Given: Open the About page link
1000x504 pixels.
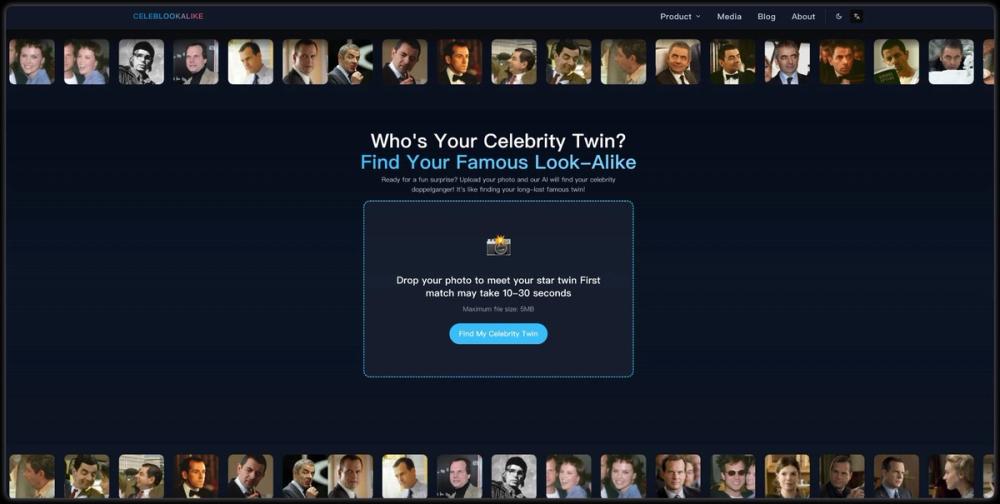Looking at the screenshot, I should (803, 17).
